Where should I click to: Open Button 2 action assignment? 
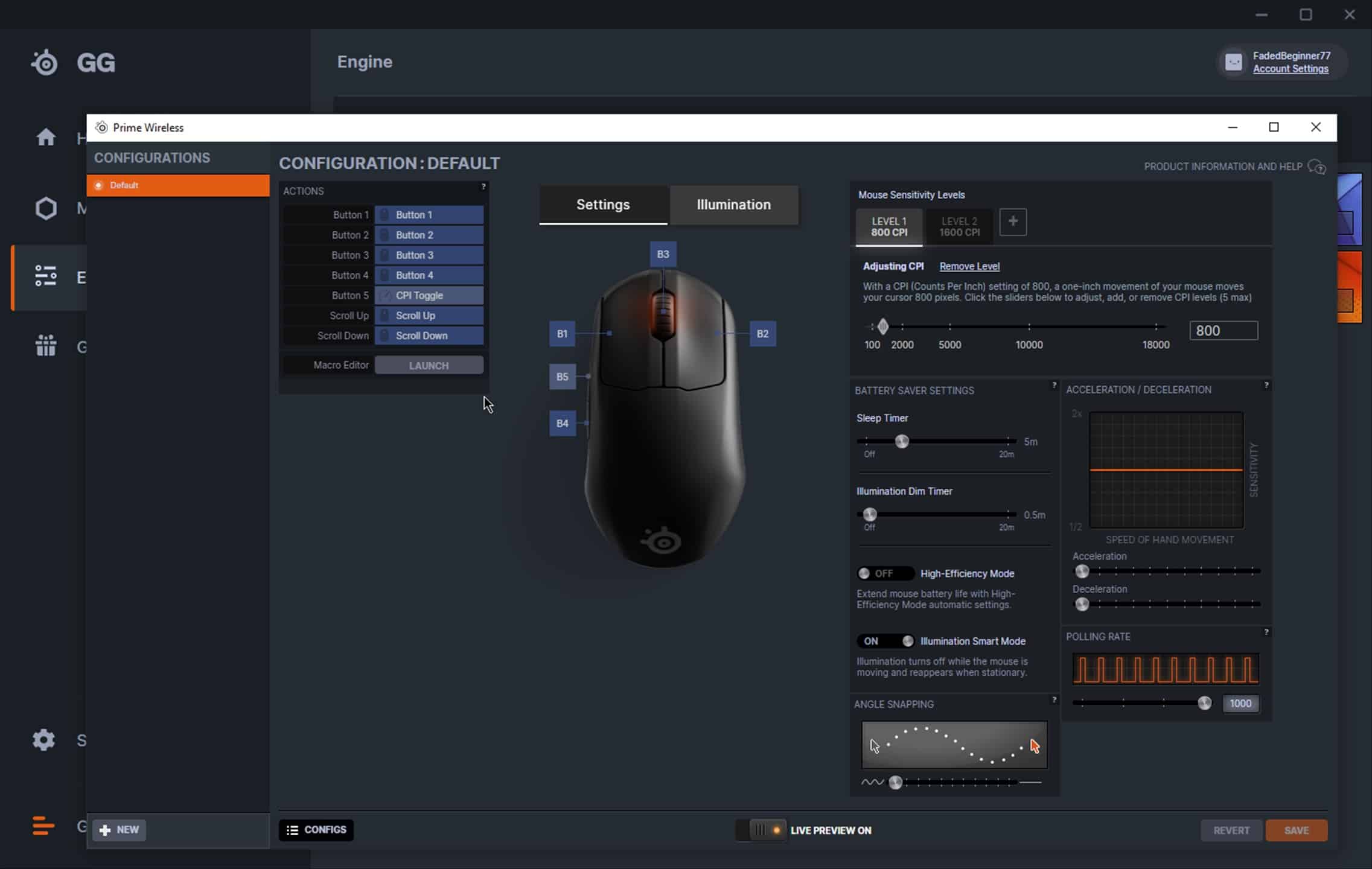coord(429,235)
